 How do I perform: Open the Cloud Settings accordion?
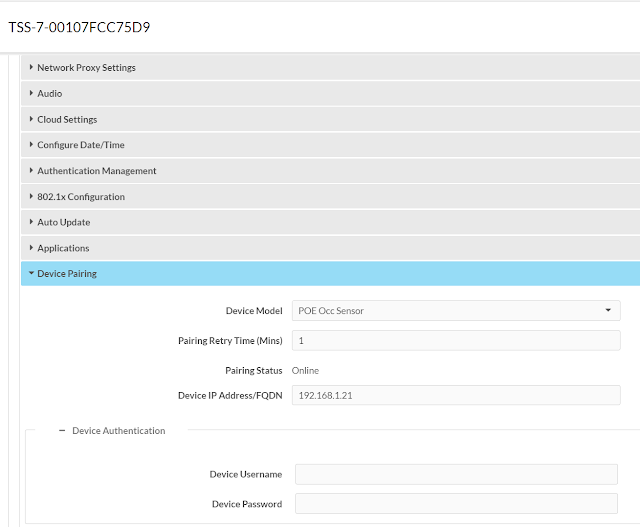(x=67, y=120)
